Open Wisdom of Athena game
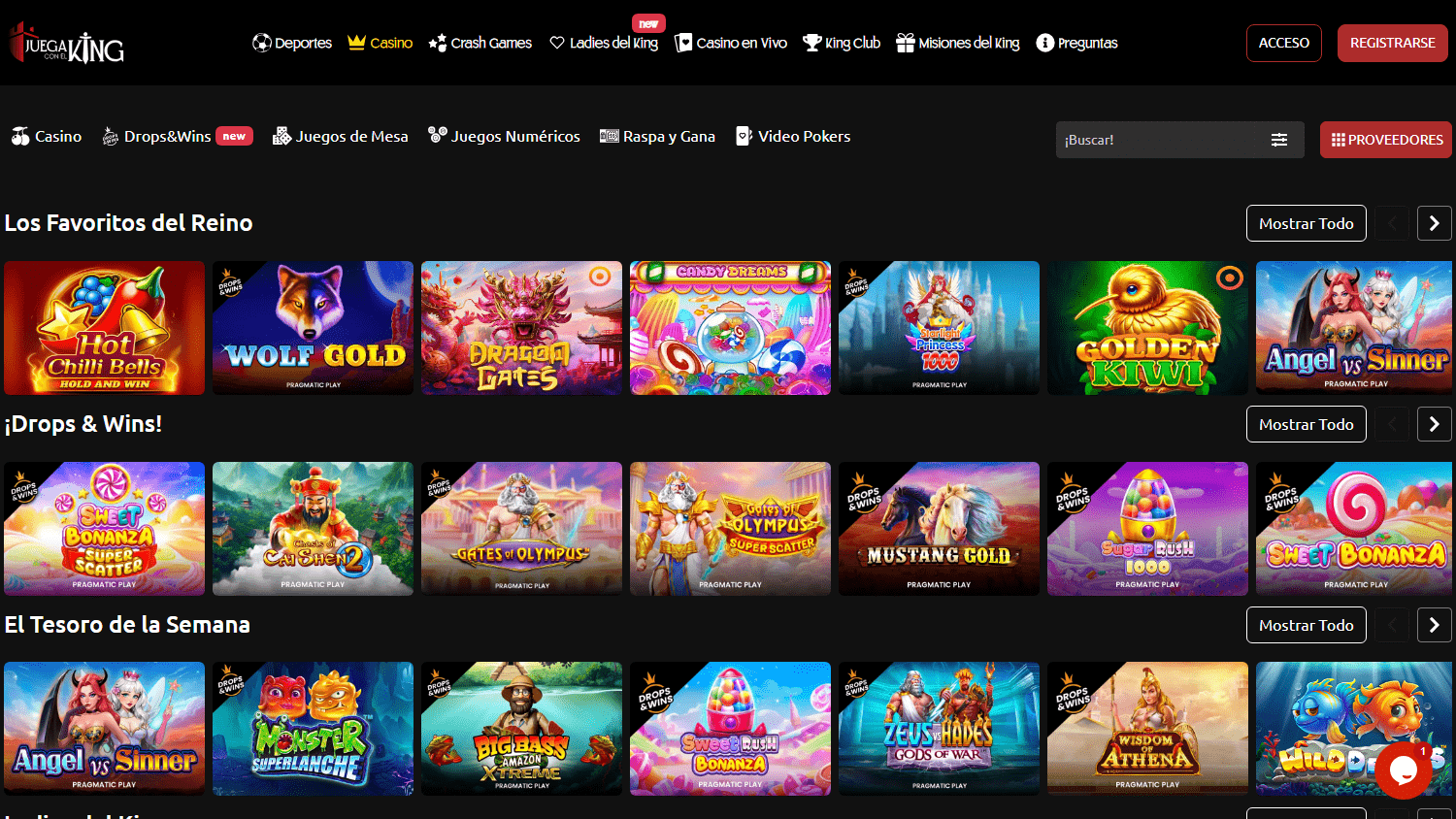The width and height of the screenshot is (1456, 819). (1147, 729)
